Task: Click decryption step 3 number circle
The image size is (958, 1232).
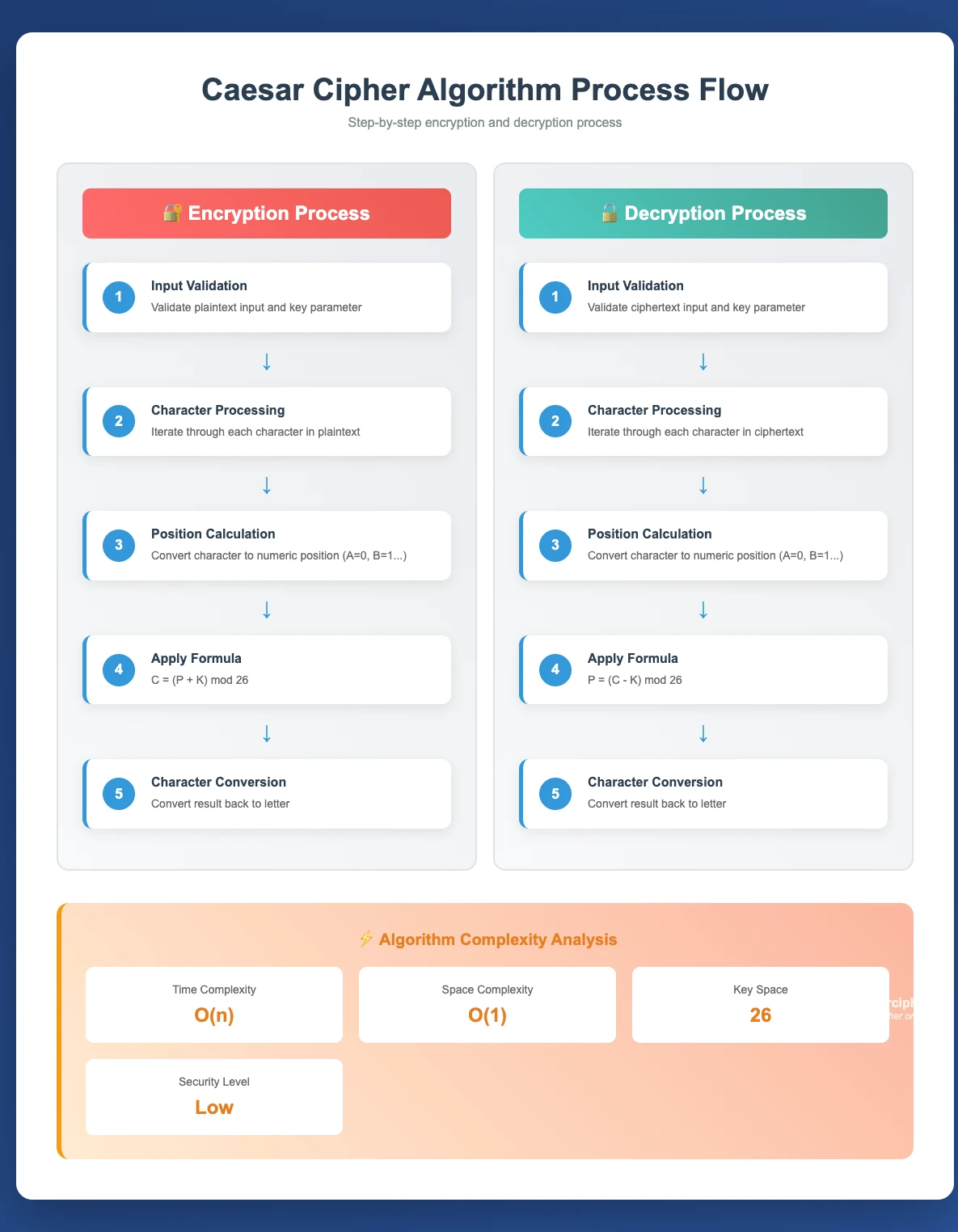Action: click(555, 546)
